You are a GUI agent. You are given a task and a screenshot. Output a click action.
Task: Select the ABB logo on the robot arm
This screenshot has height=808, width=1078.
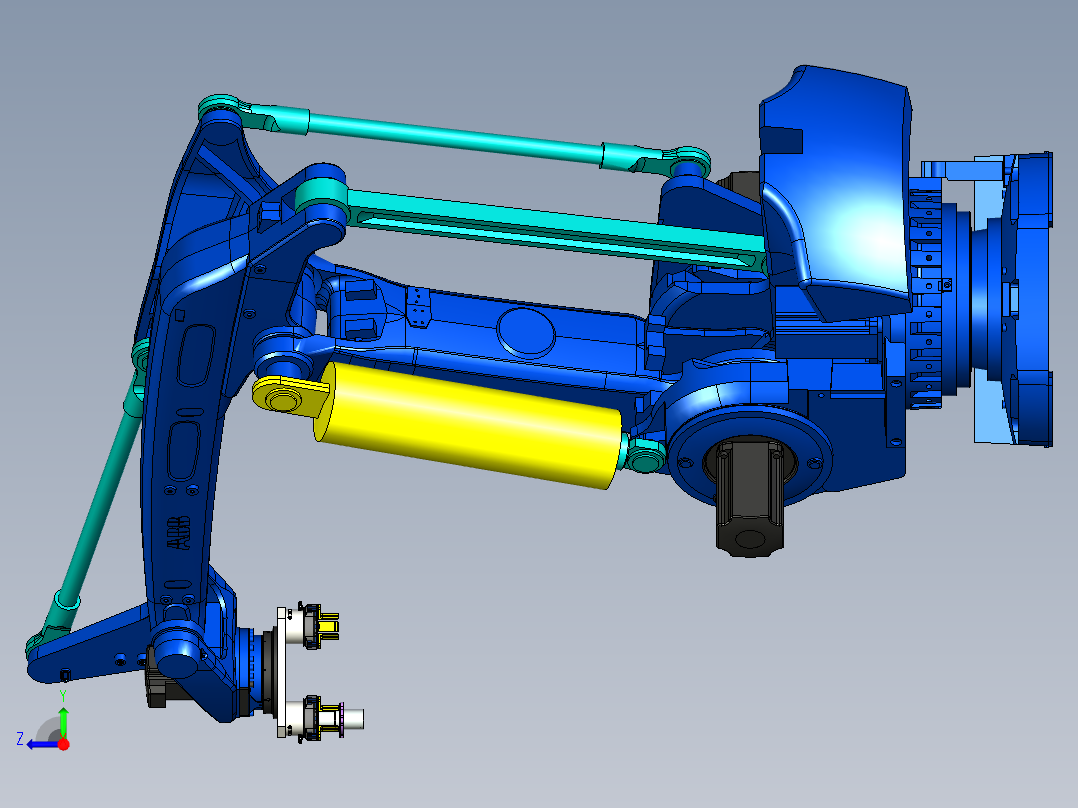pyautogui.click(x=178, y=532)
